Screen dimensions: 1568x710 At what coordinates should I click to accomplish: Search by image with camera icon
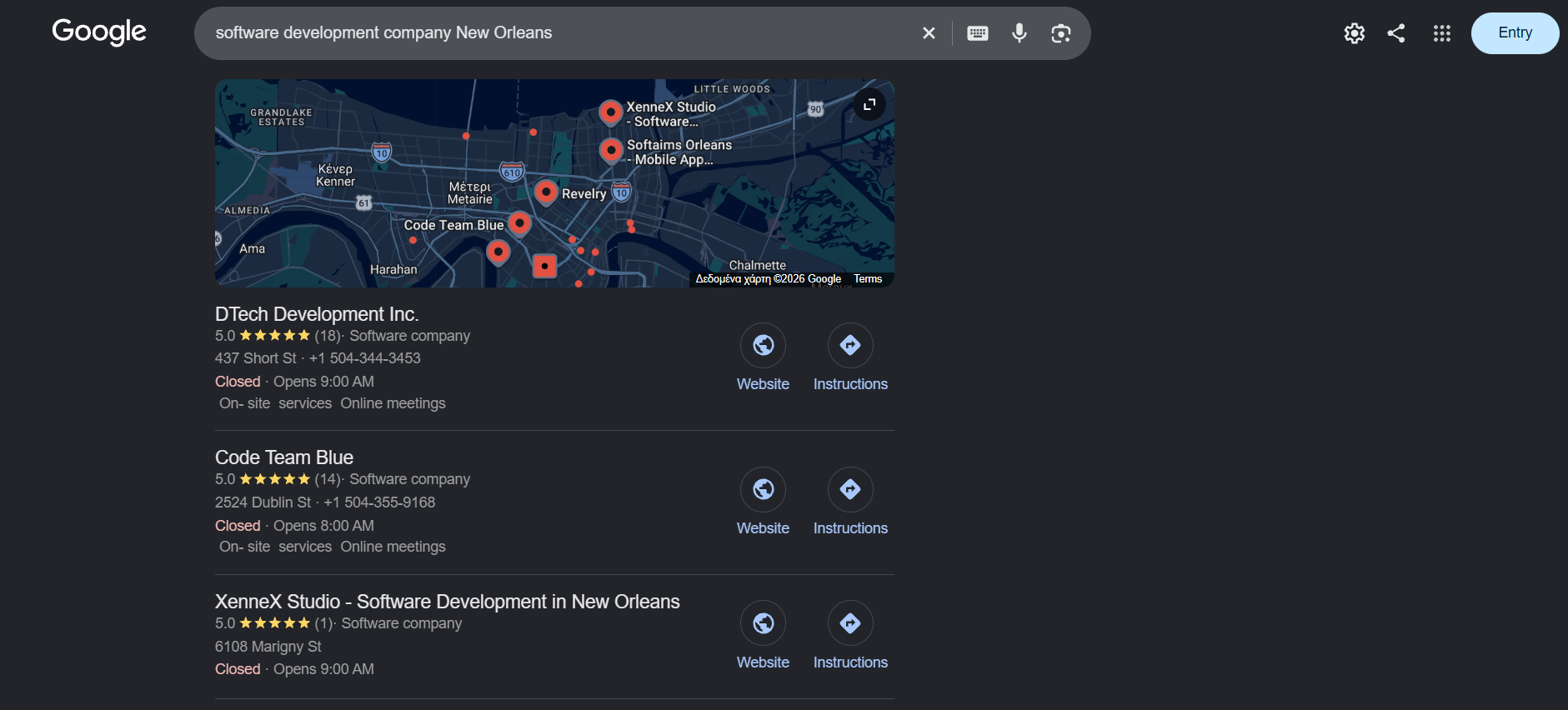[x=1060, y=33]
